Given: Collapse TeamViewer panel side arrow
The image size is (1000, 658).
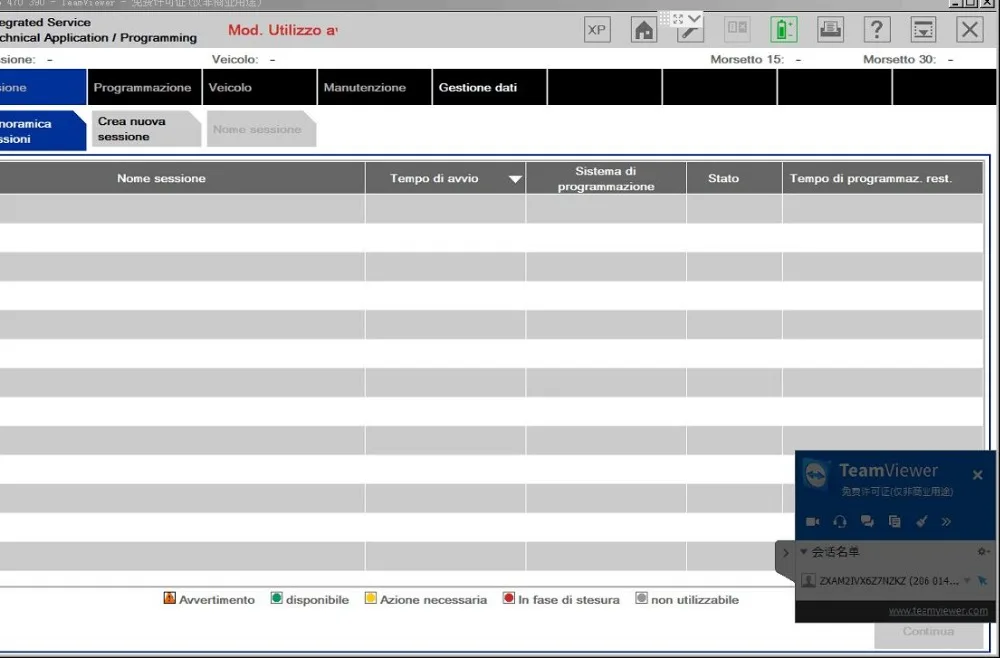Looking at the screenshot, I should [785, 553].
